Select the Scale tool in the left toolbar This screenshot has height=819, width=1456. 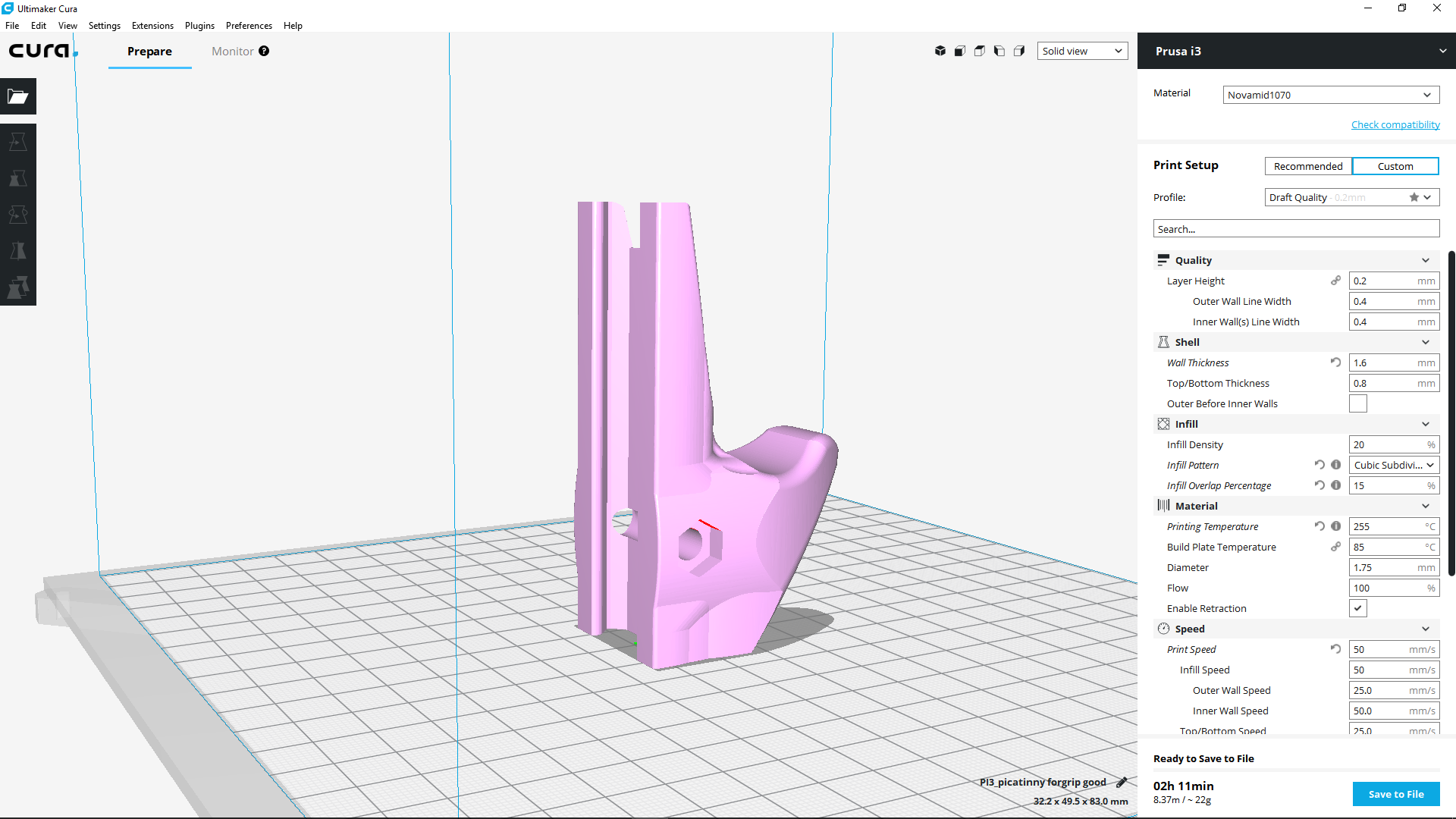click(x=18, y=178)
